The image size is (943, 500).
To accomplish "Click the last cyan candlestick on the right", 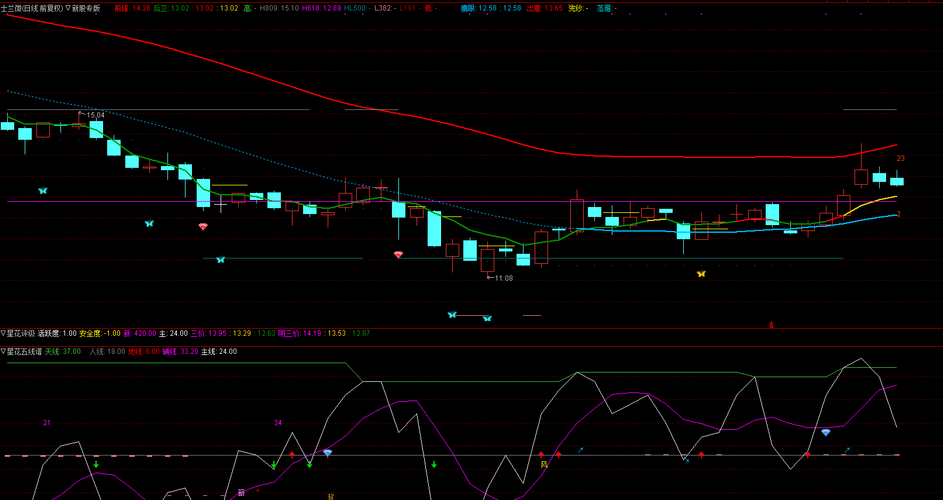I will [x=897, y=181].
